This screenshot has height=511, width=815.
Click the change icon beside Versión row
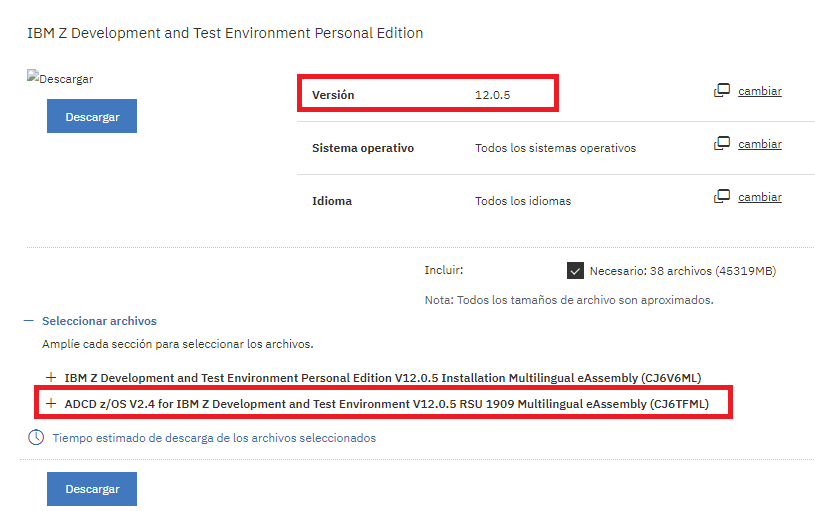point(721,91)
